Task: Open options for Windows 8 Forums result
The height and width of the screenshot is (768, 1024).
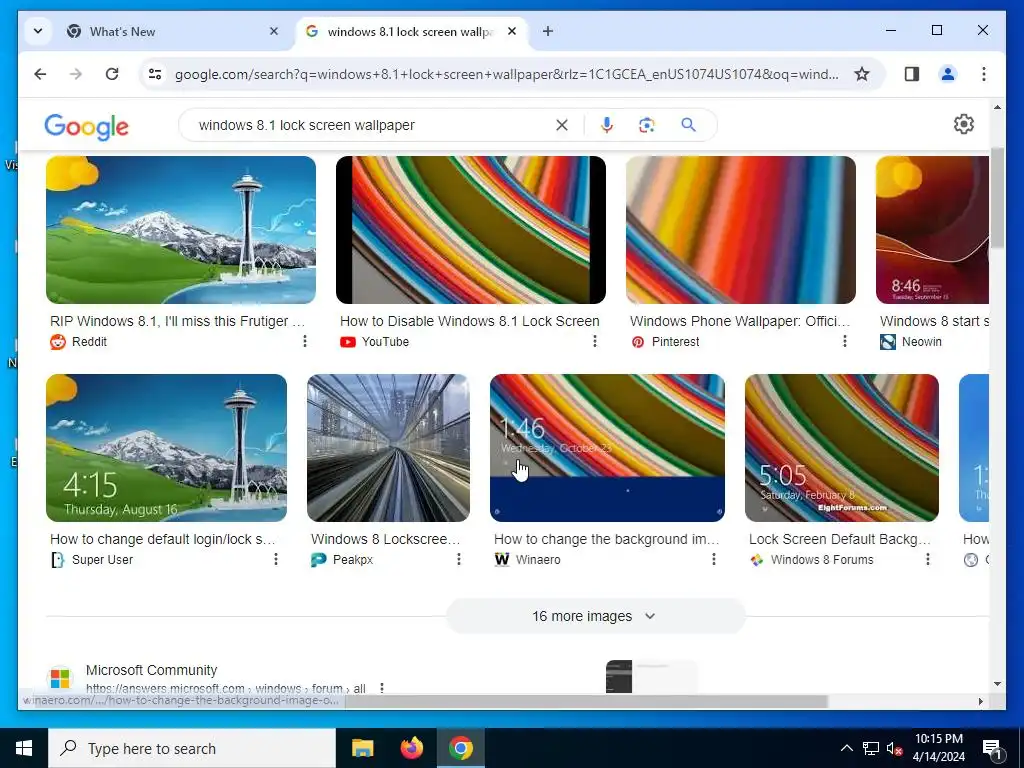Action: click(927, 559)
